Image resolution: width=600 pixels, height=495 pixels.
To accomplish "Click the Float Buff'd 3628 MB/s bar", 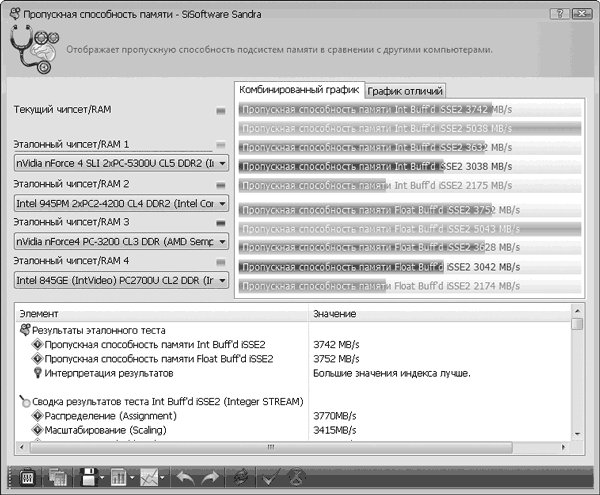I will 410,248.
